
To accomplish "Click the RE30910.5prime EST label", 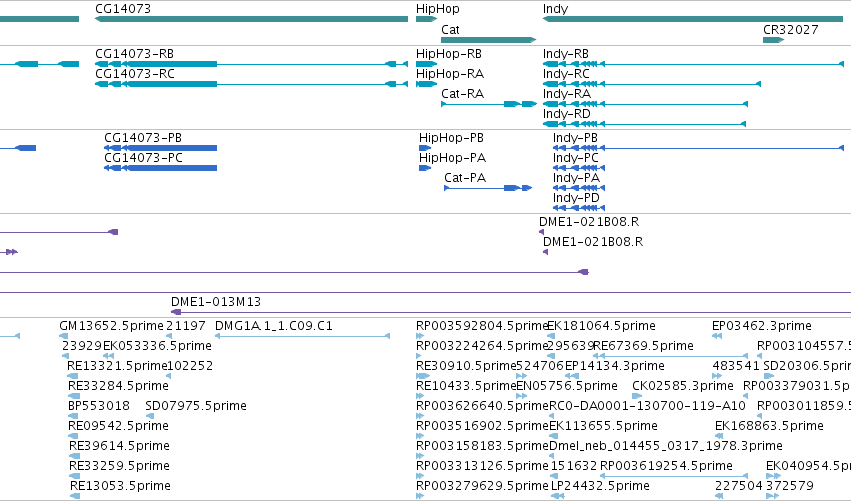I will coord(466,366).
